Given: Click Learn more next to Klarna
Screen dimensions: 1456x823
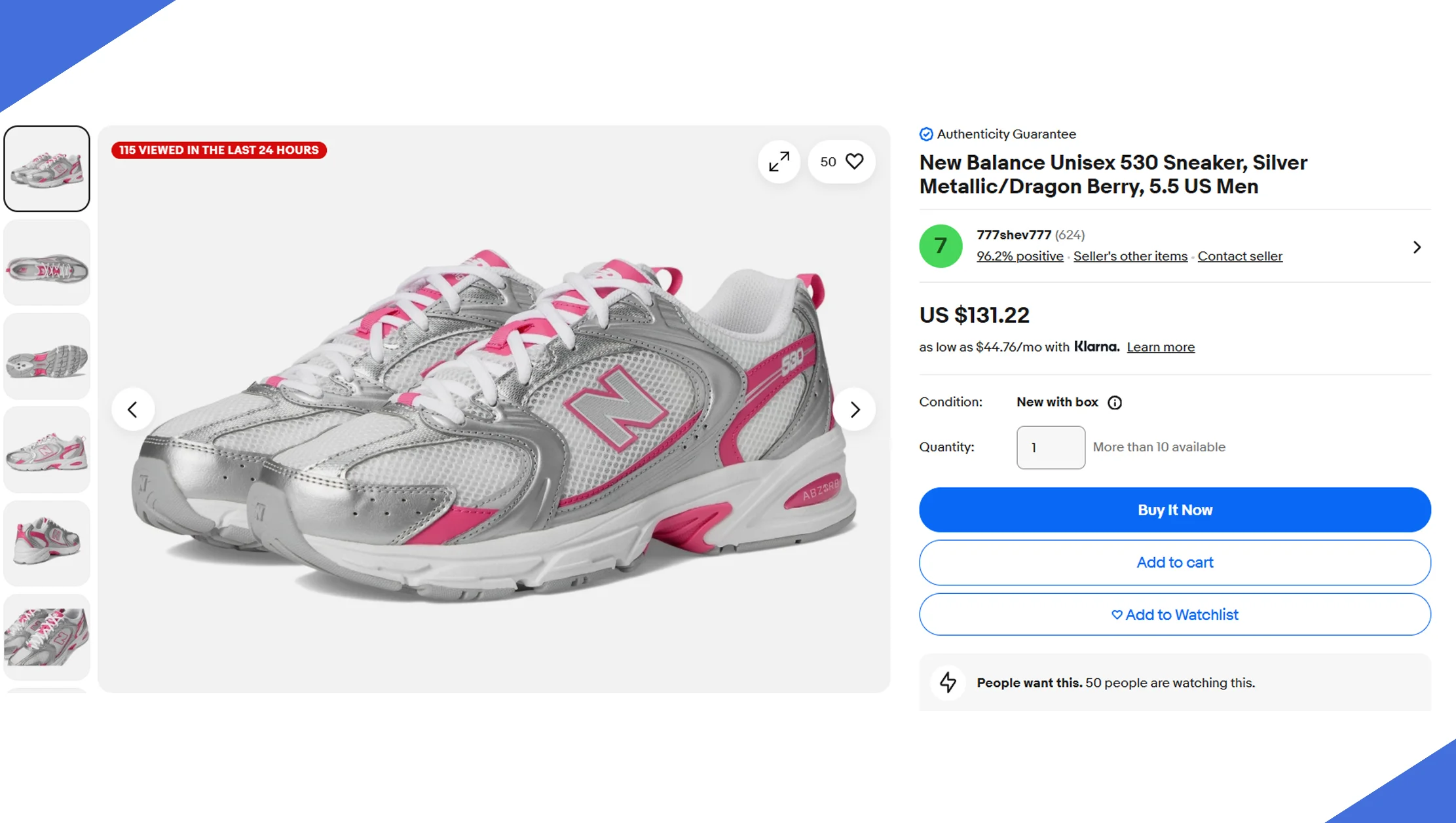Looking at the screenshot, I should [x=1160, y=347].
